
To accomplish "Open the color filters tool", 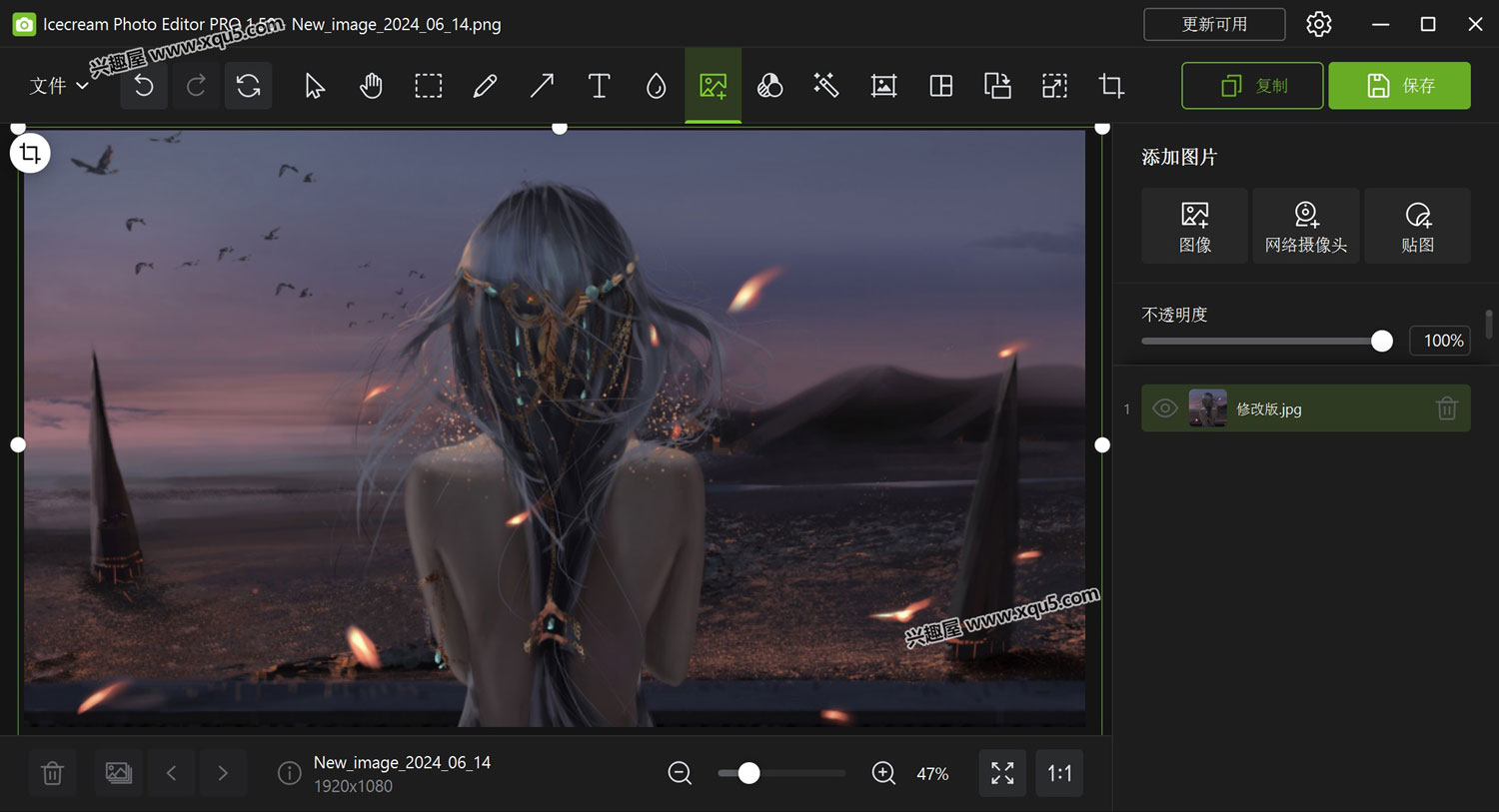I will [769, 86].
